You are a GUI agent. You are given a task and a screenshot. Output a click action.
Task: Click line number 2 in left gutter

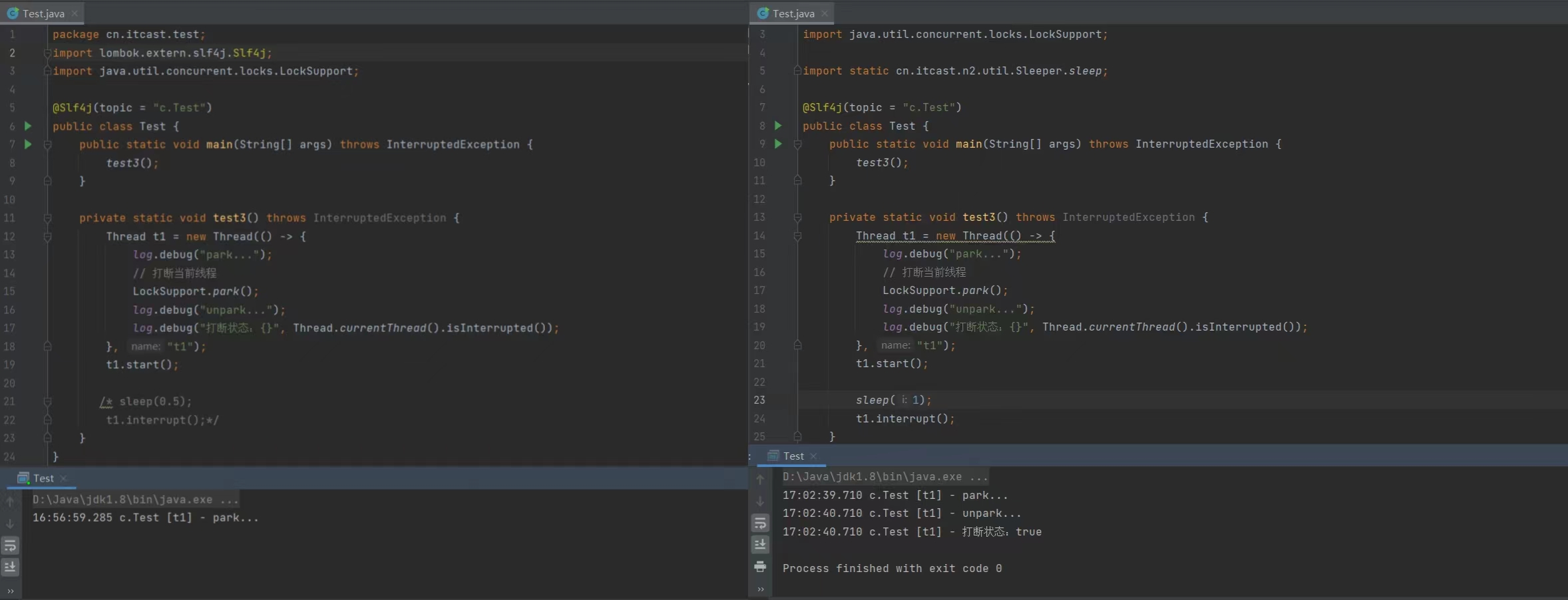point(12,53)
